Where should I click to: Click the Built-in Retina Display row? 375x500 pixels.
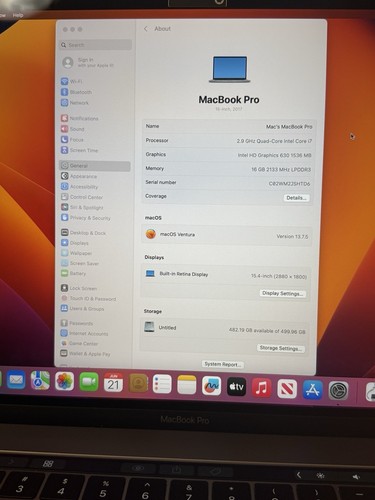(x=226, y=275)
